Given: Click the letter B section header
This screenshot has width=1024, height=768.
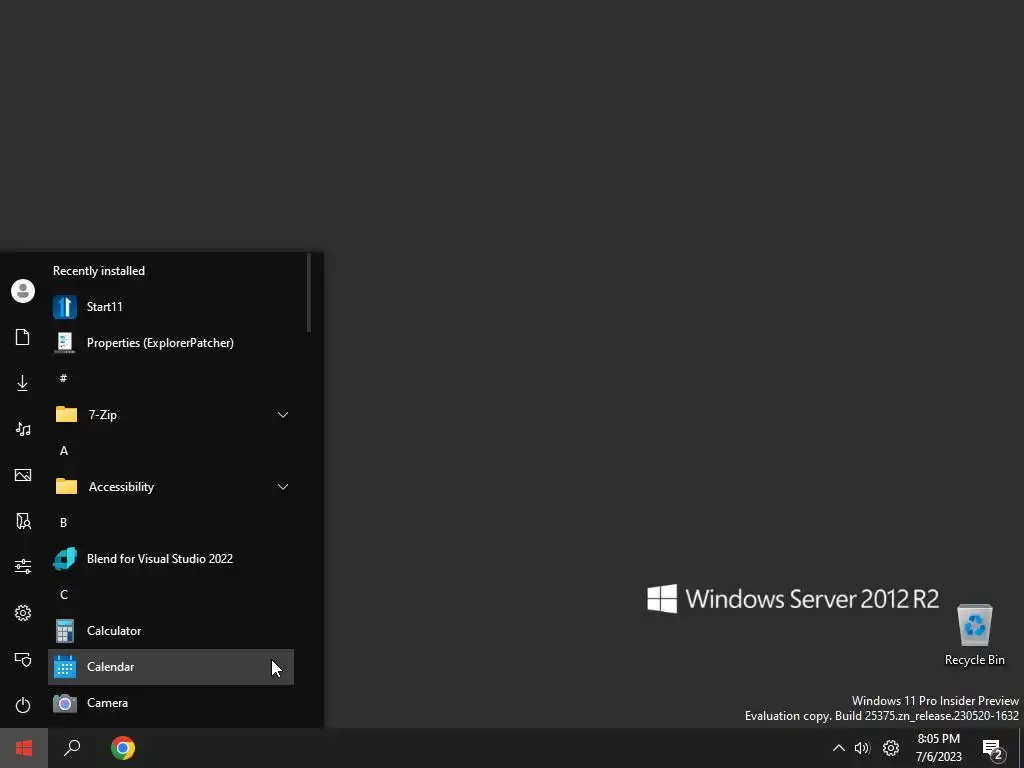Looking at the screenshot, I should (63, 522).
